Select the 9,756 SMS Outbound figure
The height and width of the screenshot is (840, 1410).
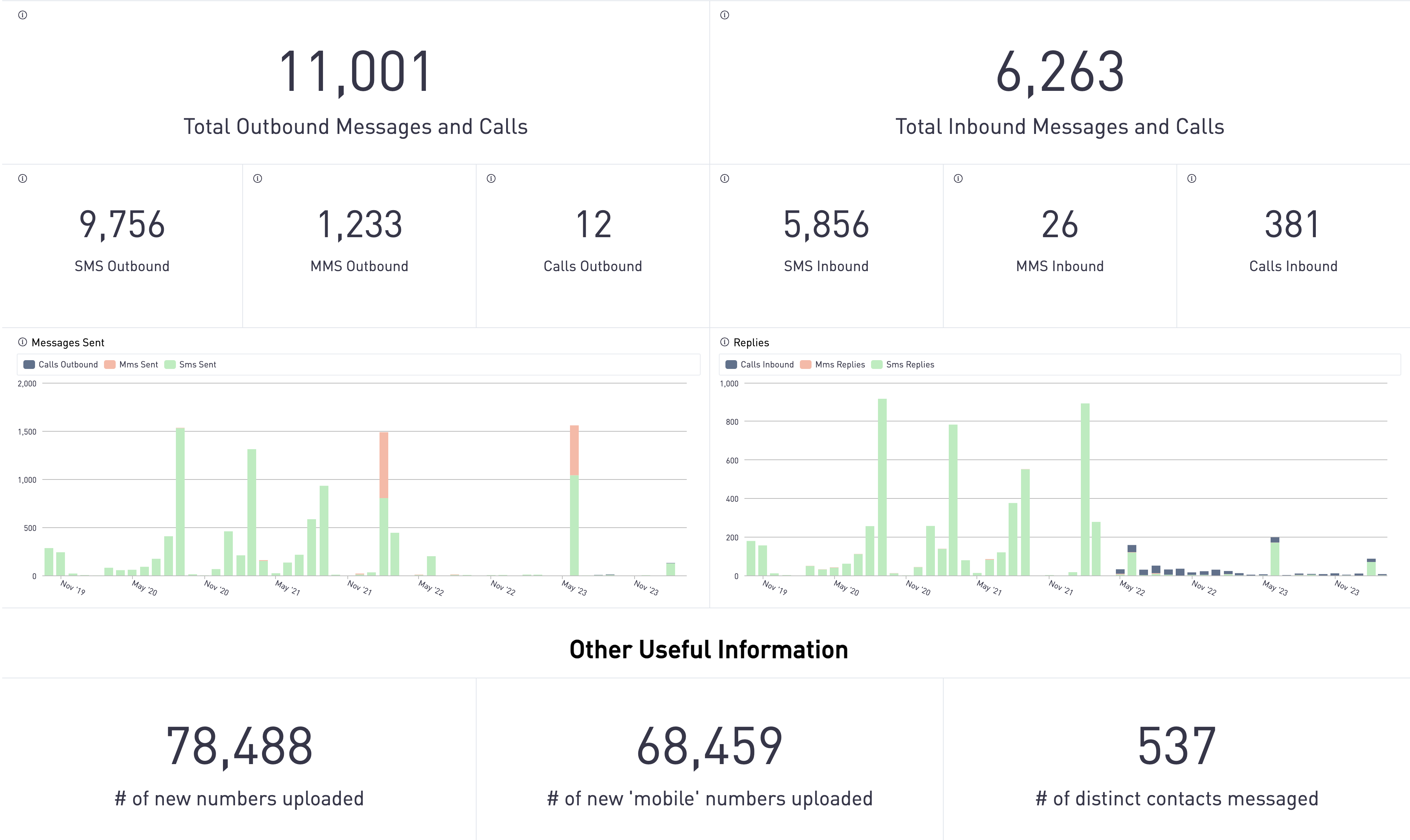coord(122,225)
